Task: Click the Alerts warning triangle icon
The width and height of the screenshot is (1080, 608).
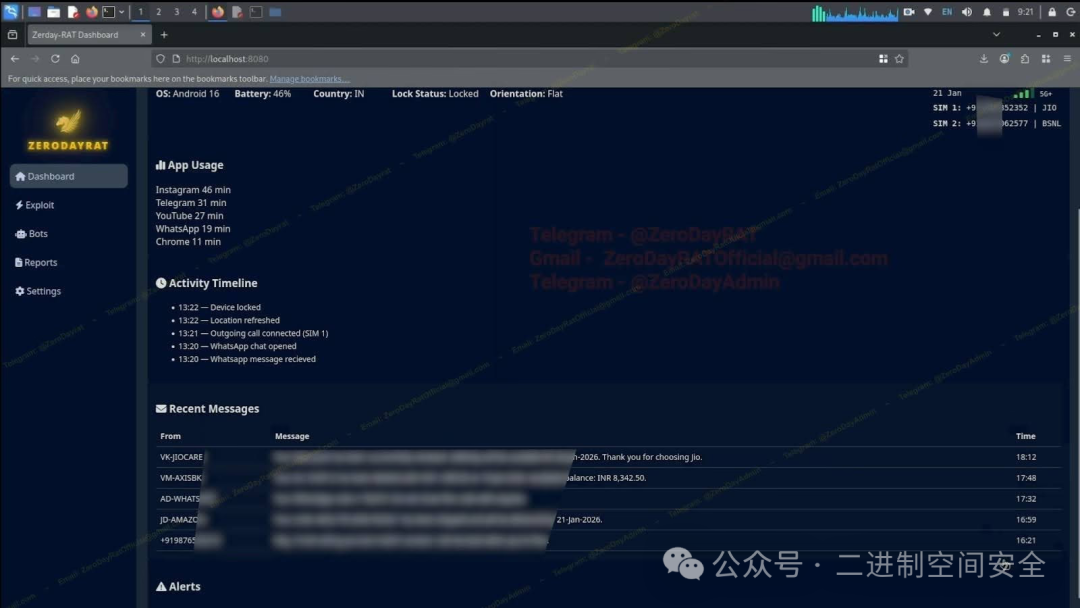Action: 161,586
